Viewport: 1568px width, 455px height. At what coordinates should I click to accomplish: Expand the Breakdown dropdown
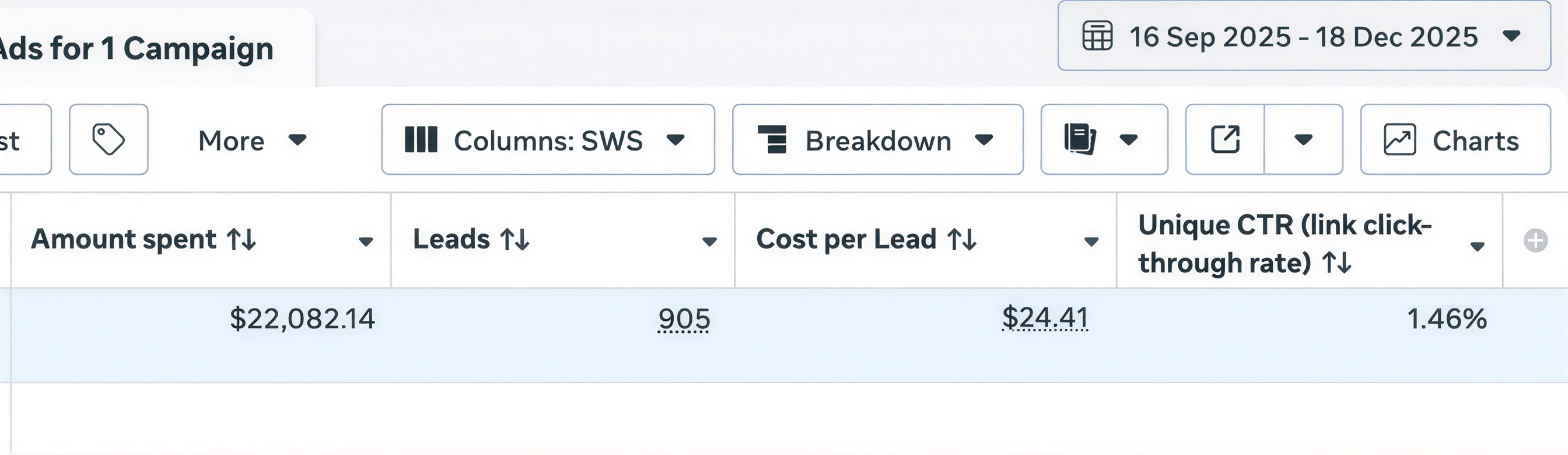pyautogui.click(x=984, y=140)
